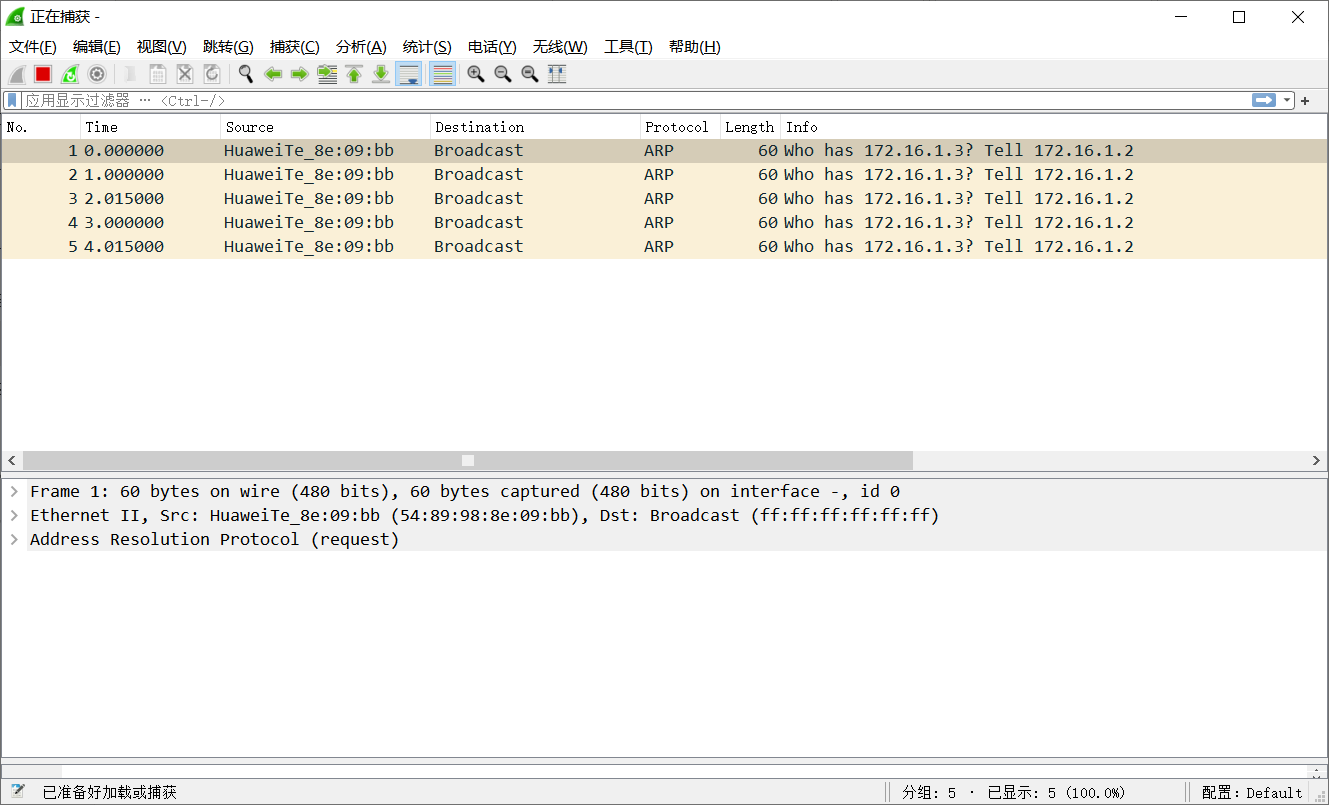The height and width of the screenshot is (805, 1329).
Task: Open the 编辑(E) menu
Action: [x=96, y=47]
